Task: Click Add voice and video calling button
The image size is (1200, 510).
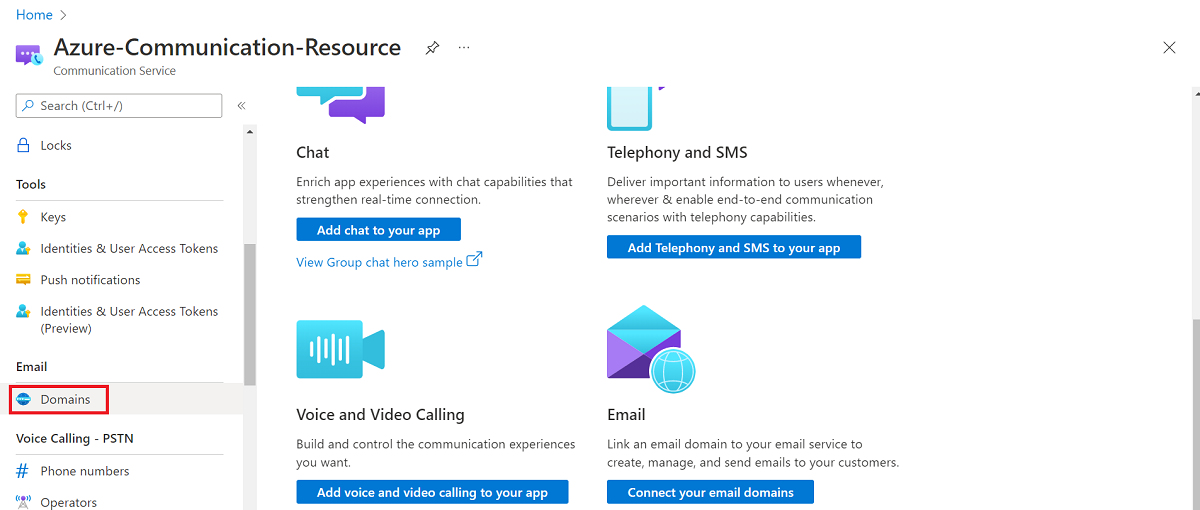Action: [x=432, y=492]
